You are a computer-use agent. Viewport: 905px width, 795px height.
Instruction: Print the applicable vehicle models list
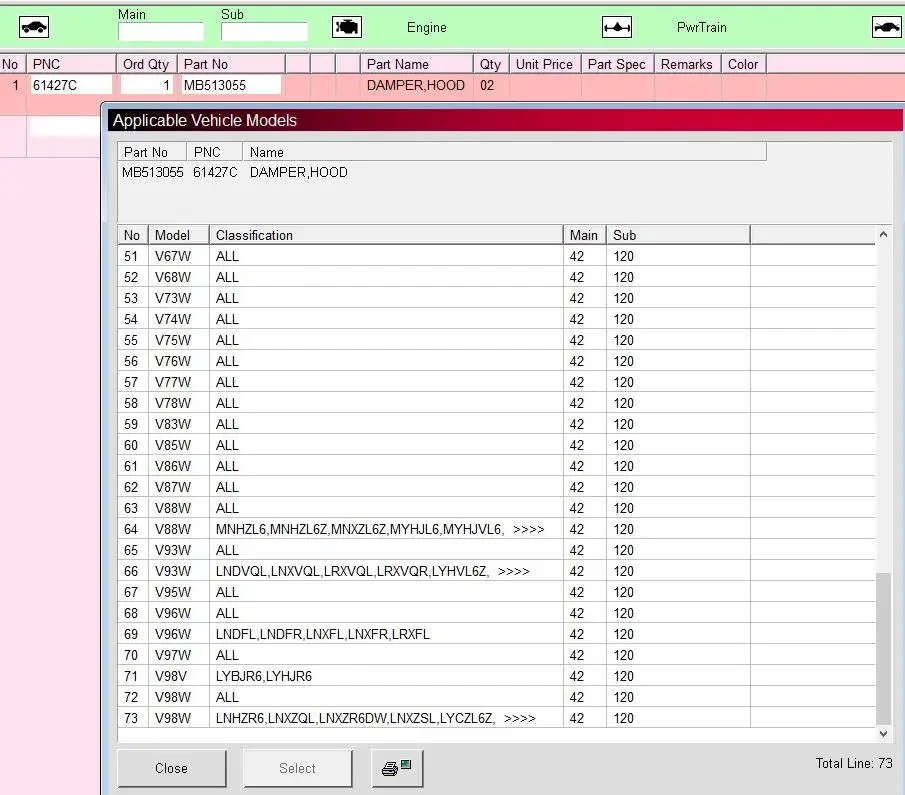coord(397,768)
